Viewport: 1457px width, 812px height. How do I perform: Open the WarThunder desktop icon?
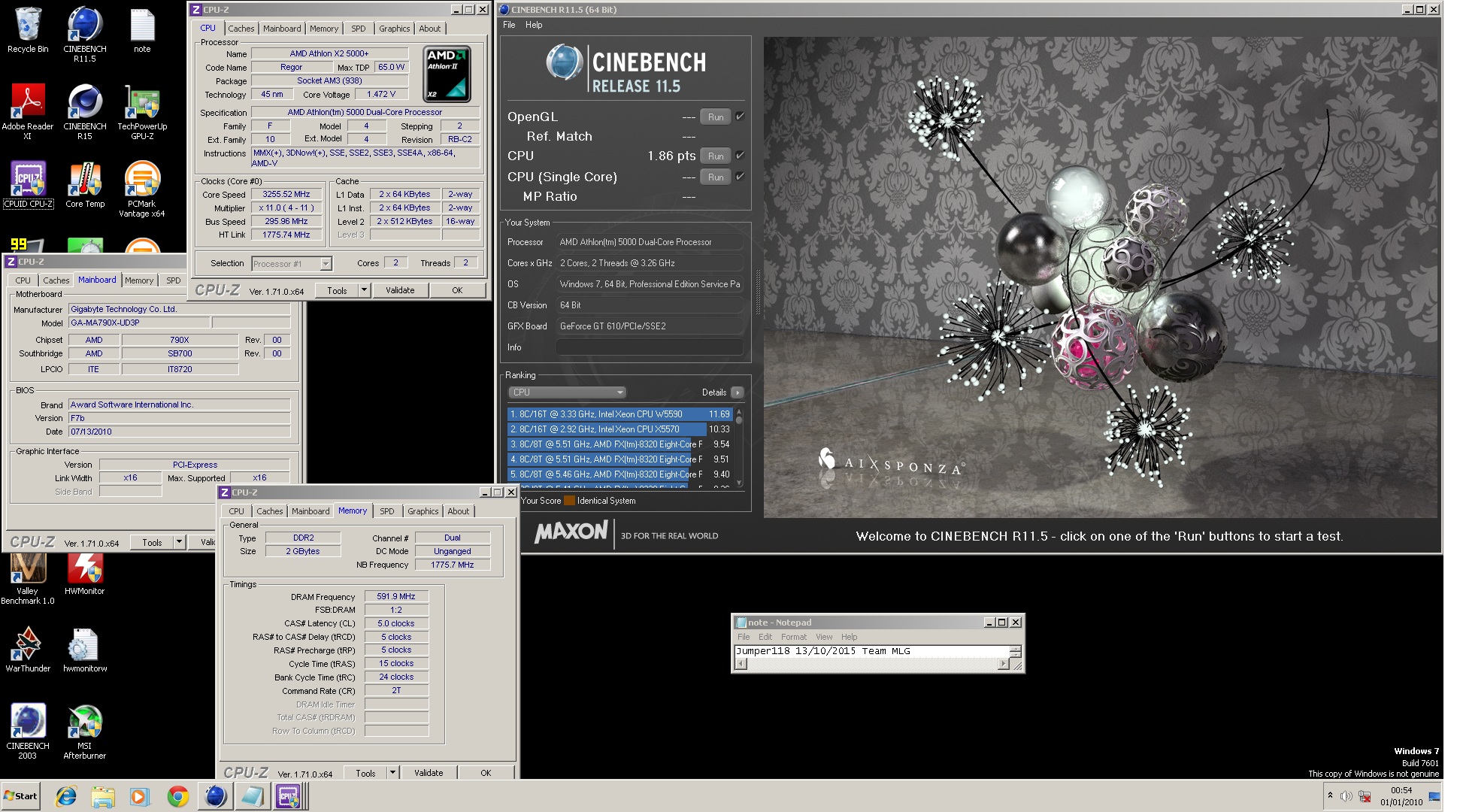(28, 650)
